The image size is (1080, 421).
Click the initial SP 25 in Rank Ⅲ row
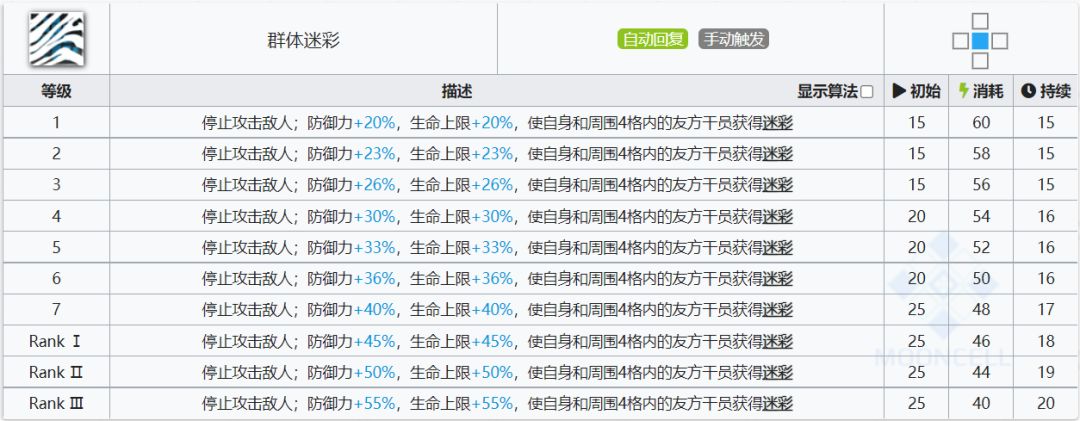tap(917, 404)
